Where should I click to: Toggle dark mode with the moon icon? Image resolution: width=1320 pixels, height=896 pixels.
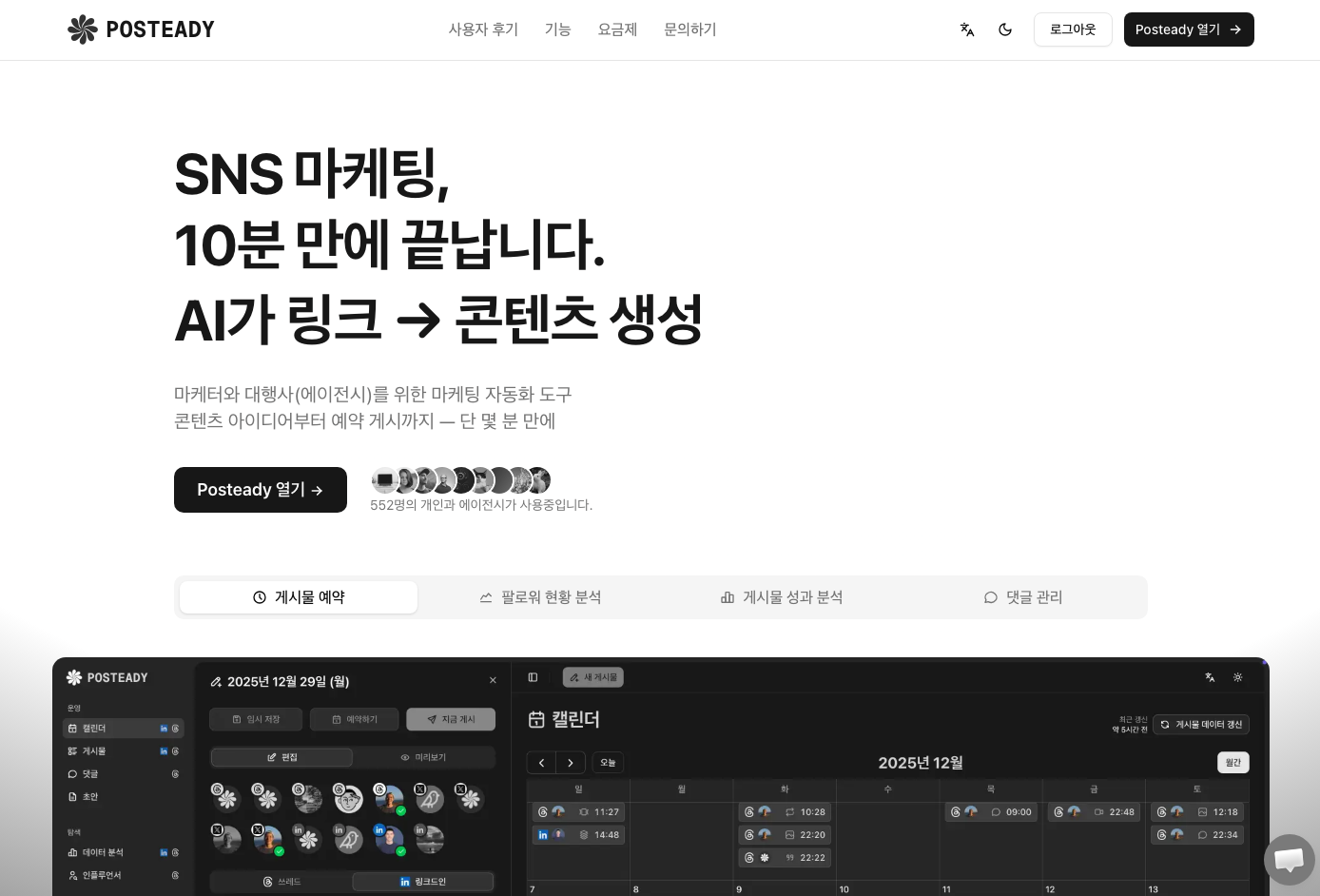pyautogui.click(x=1005, y=29)
